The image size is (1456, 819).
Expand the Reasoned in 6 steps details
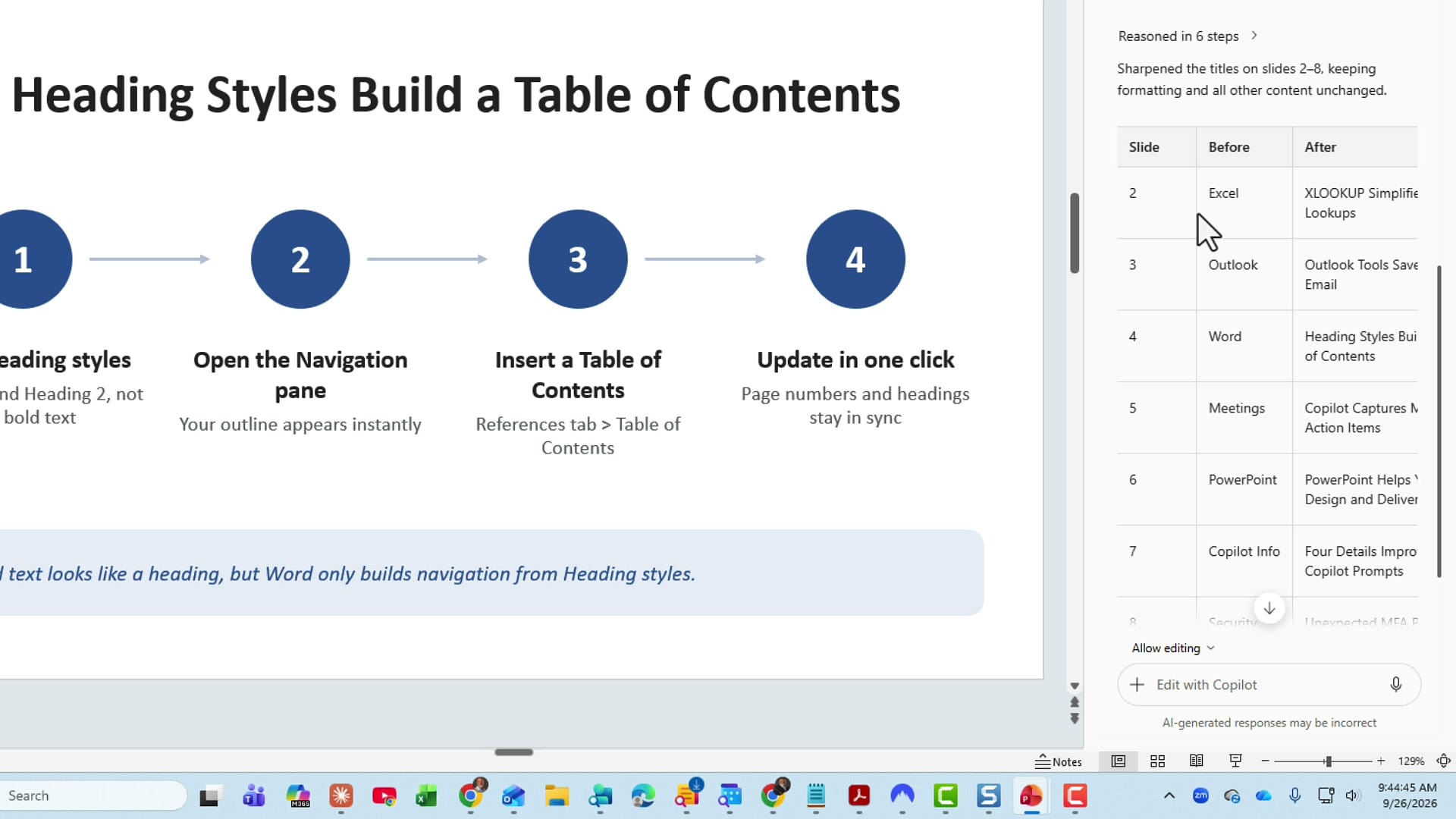pos(1188,36)
